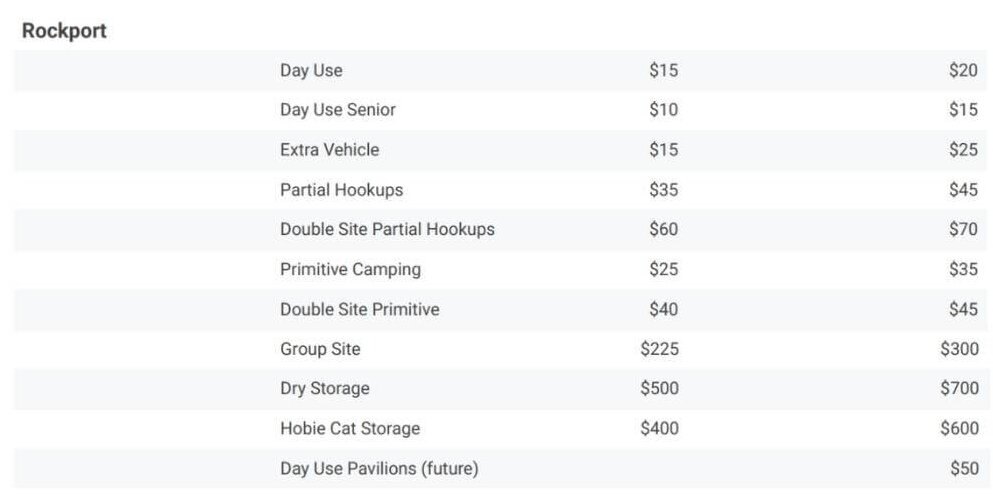993x497 pixels.
Task: Click the Rockport section heading
Action: (x=64, y=31)
